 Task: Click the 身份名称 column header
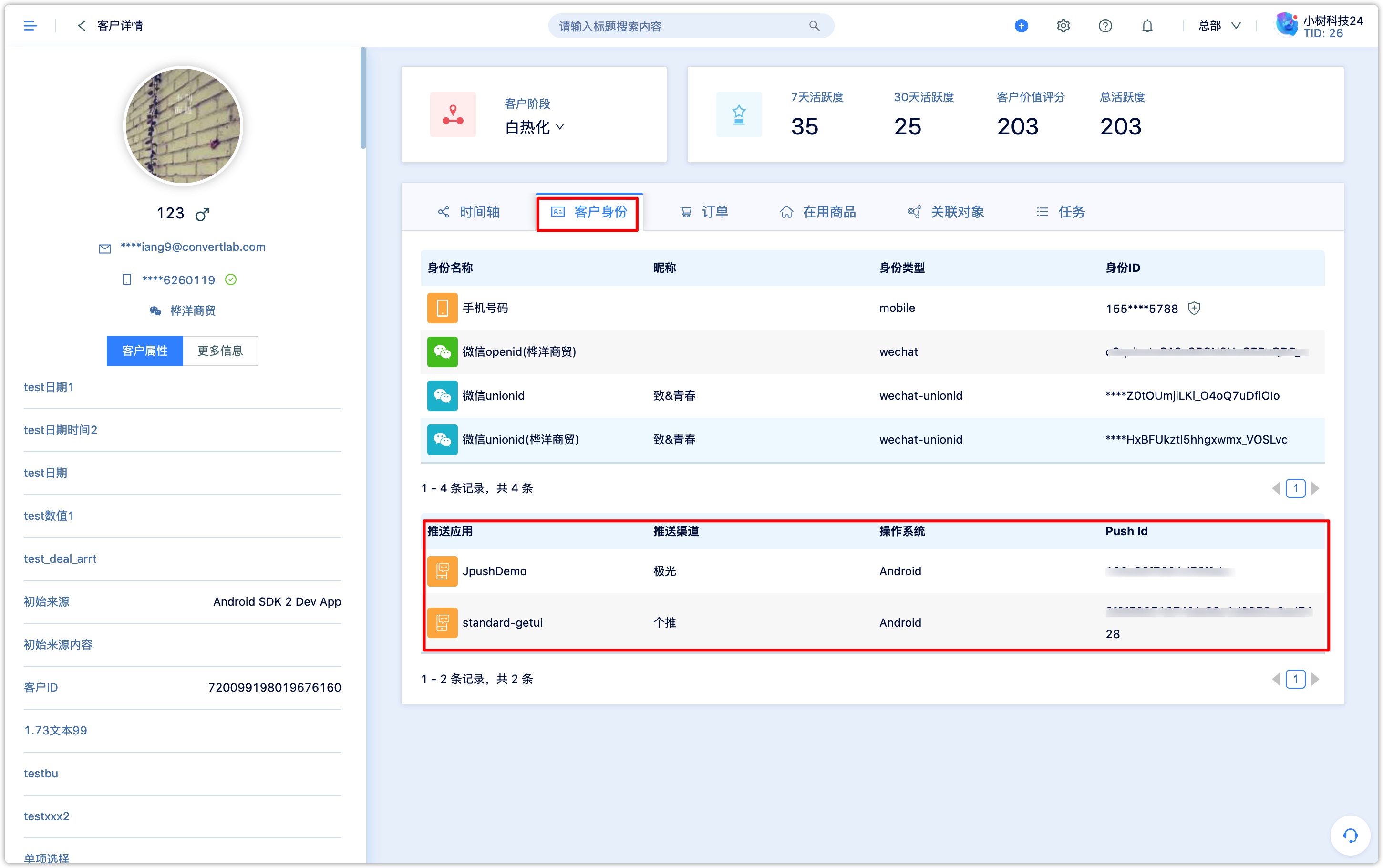[450, 268]
